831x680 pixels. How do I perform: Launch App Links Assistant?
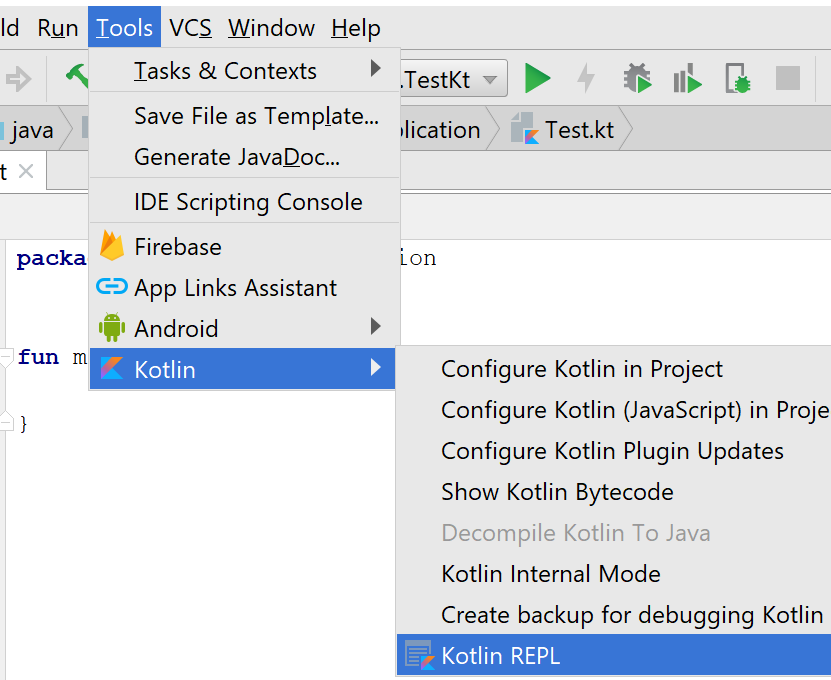[x=235, y=288]
